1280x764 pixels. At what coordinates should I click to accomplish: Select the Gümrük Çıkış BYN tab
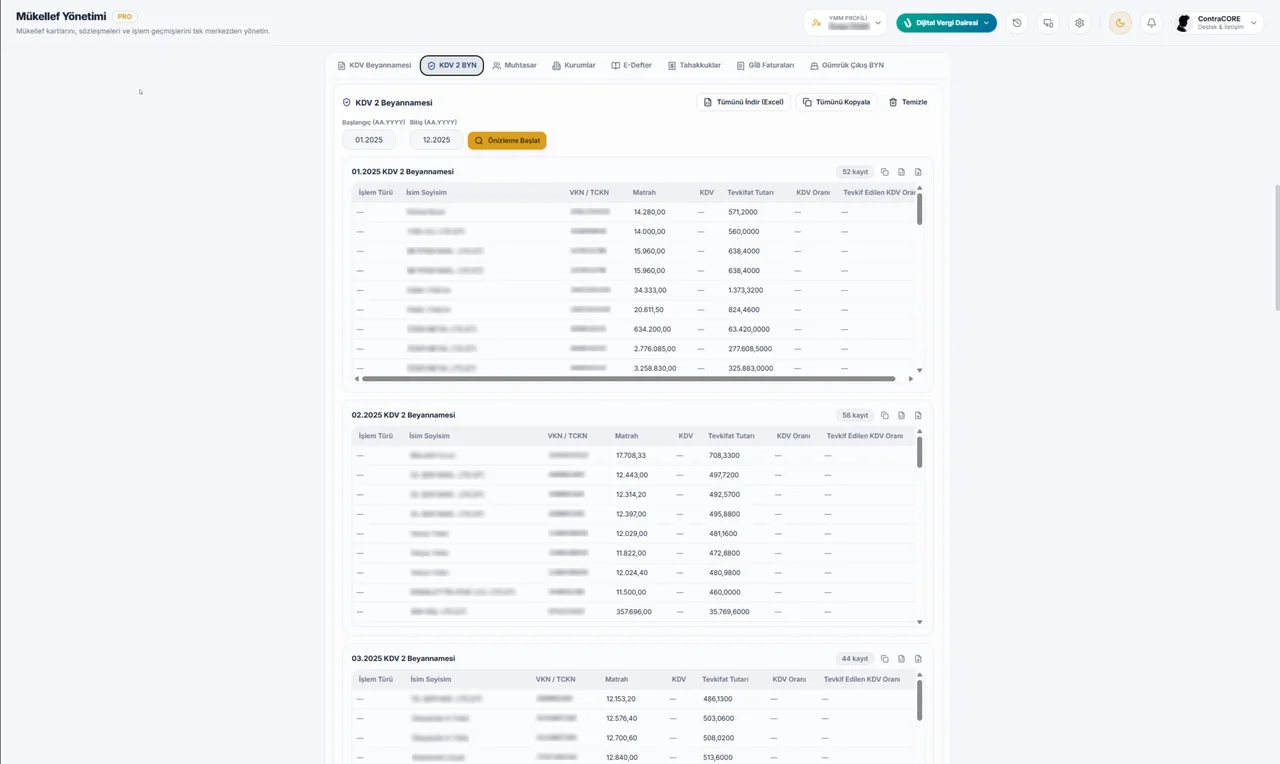(847, 65)
